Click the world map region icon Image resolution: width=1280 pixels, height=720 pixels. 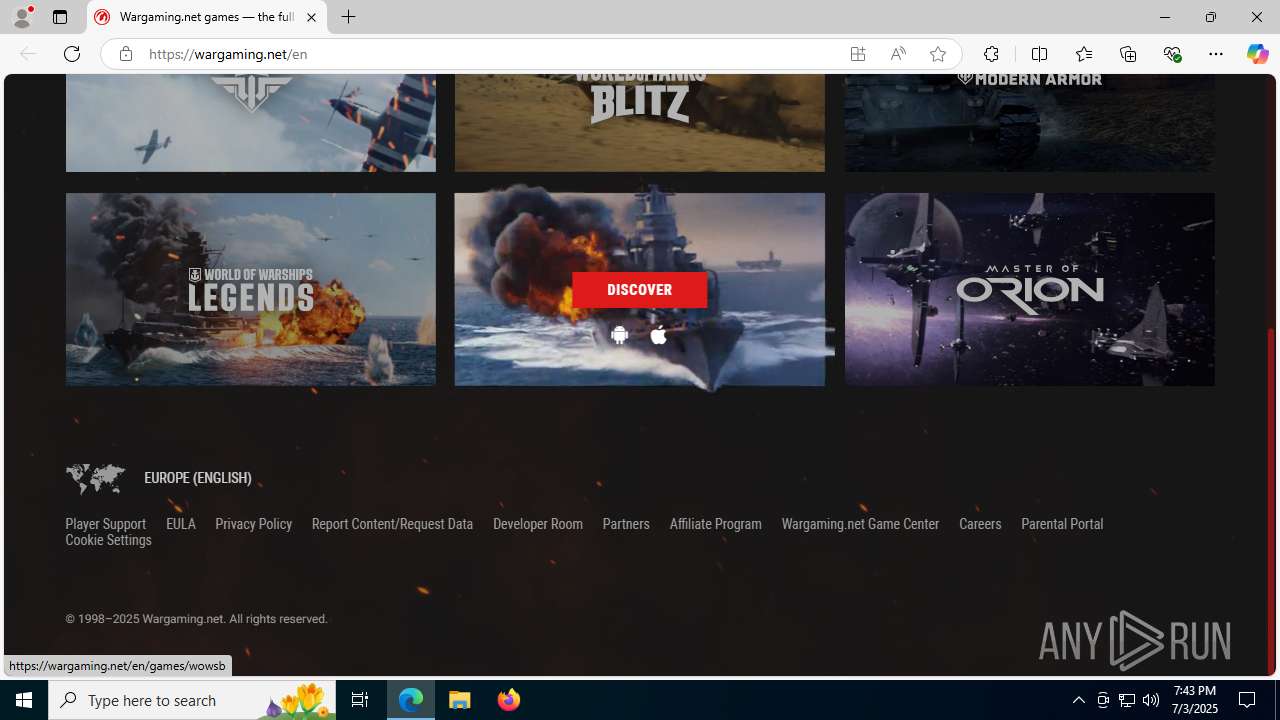pos(95,479)
